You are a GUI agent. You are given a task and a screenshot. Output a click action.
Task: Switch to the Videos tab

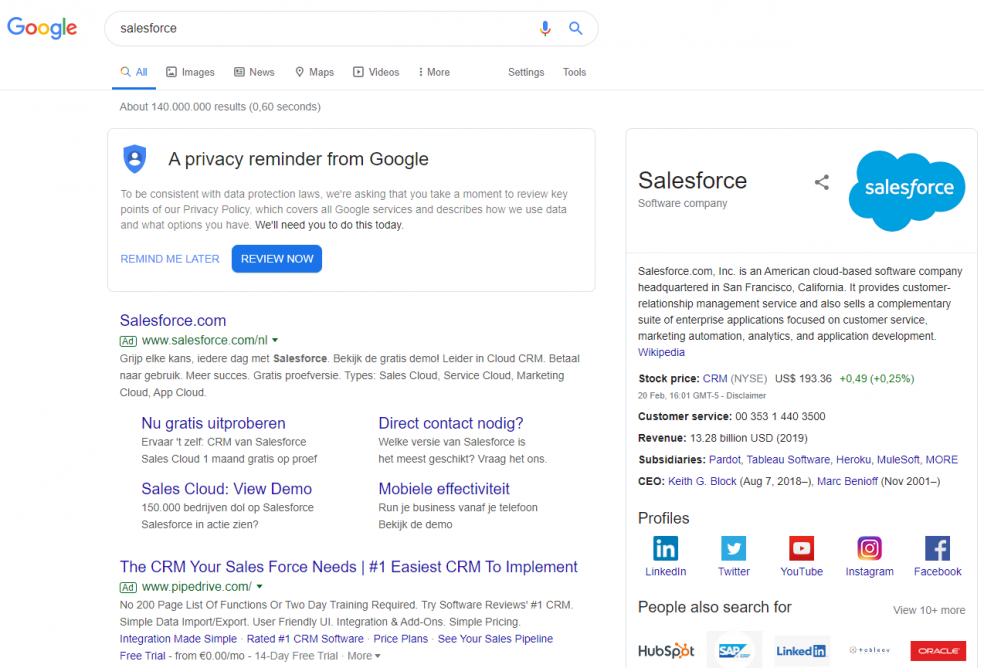tap(376, 72)
